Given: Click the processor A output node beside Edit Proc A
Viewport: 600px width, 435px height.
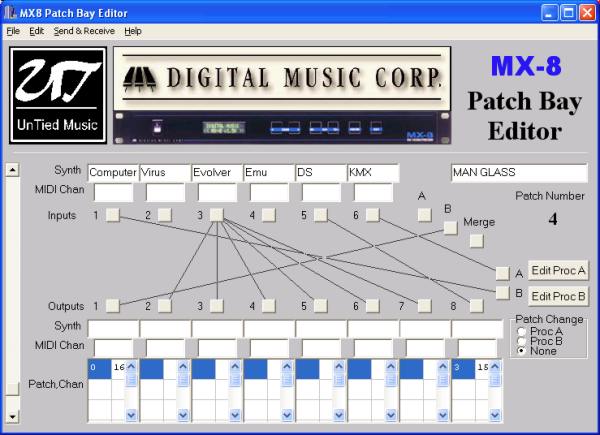Looking at the screenshot, I should click(x=502, y=273).
